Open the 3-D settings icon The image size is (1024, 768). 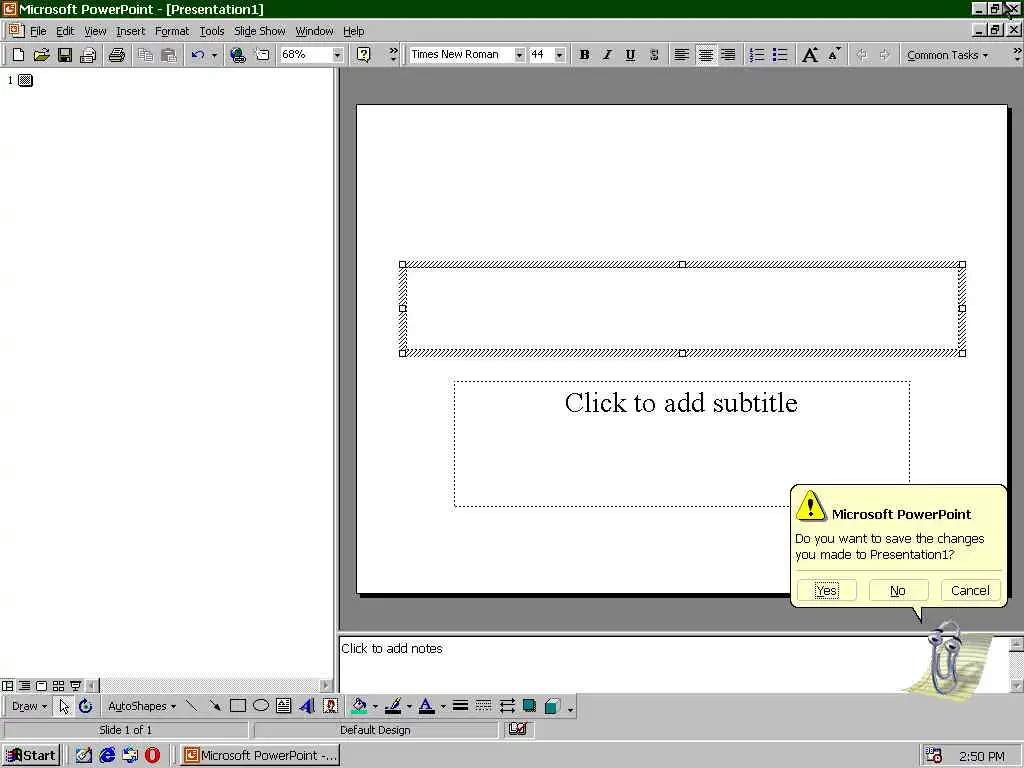552,706
